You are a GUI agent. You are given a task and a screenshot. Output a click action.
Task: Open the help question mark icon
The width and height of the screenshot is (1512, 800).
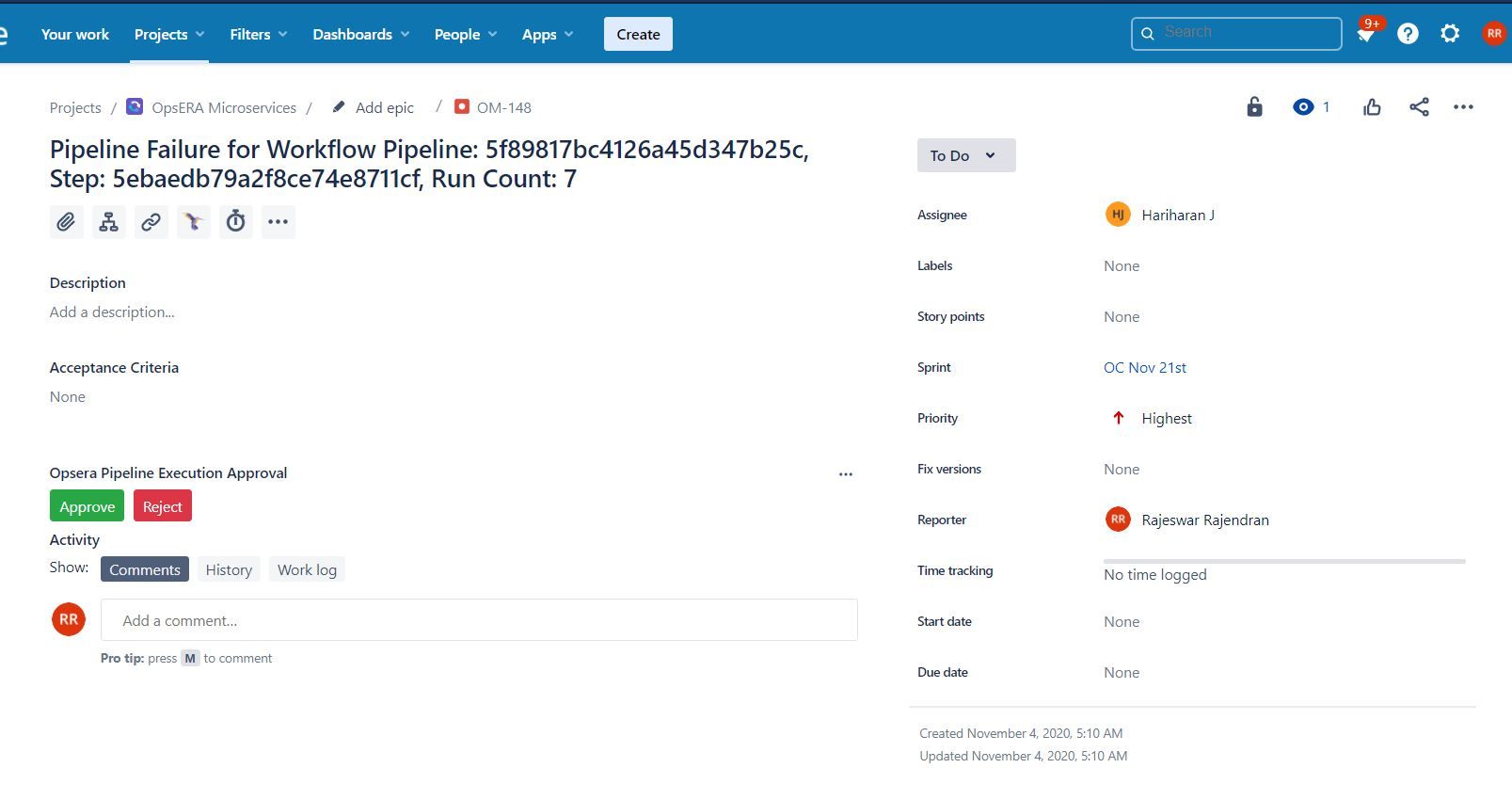(1408, 34)
